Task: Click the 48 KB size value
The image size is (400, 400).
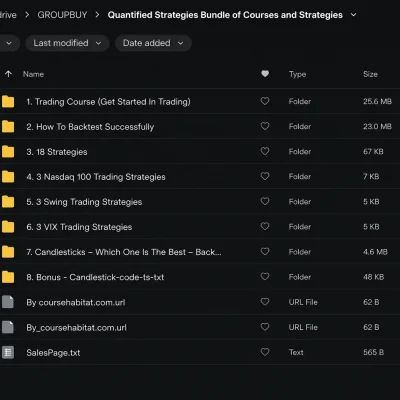Action: (374, 277)
